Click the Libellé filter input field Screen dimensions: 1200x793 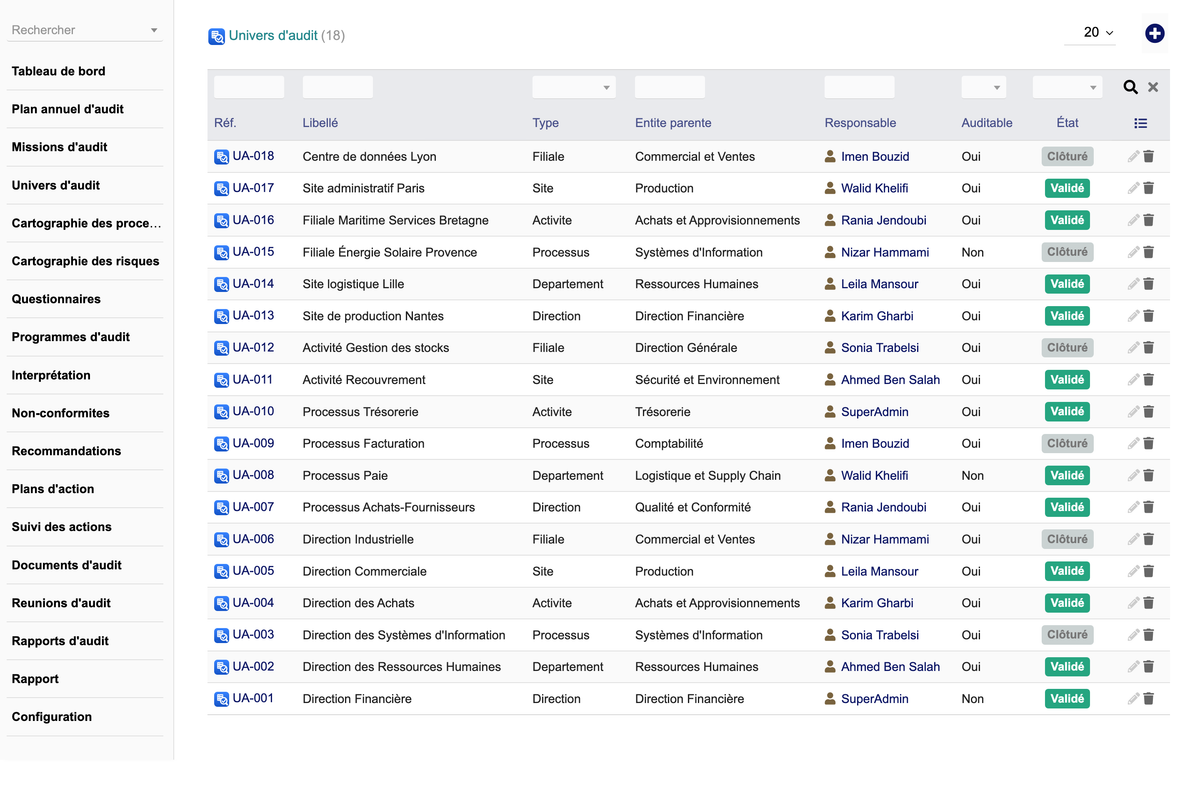pos(338,87)
